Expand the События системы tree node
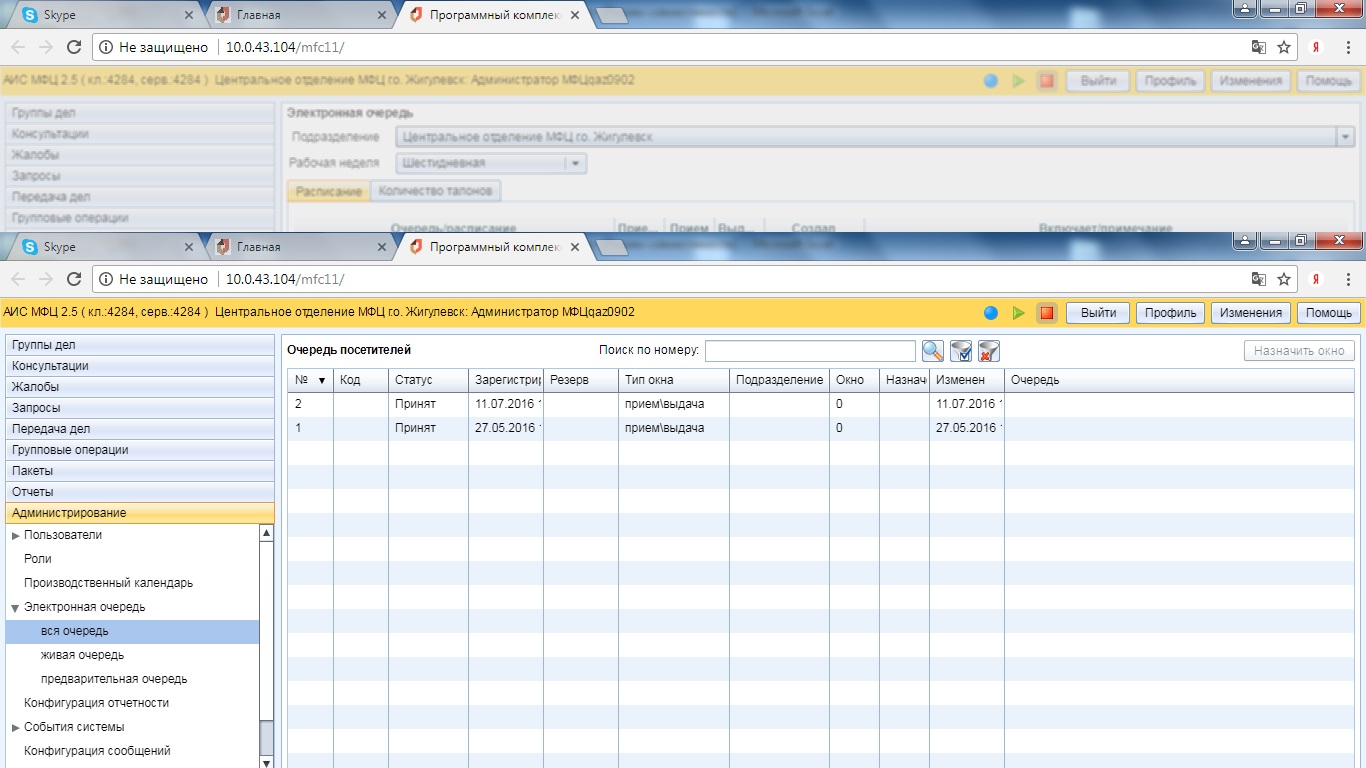Viewport: 1366px width, 768px height. [x=15, y=727]
